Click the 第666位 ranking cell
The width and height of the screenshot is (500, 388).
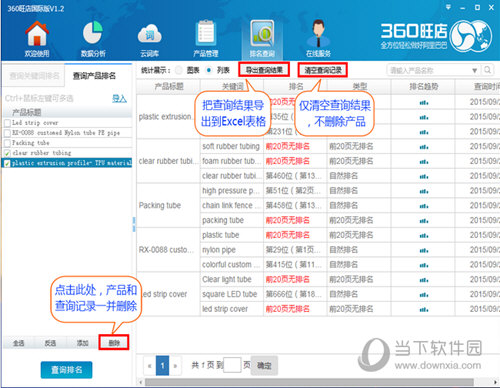coord(295,294)
